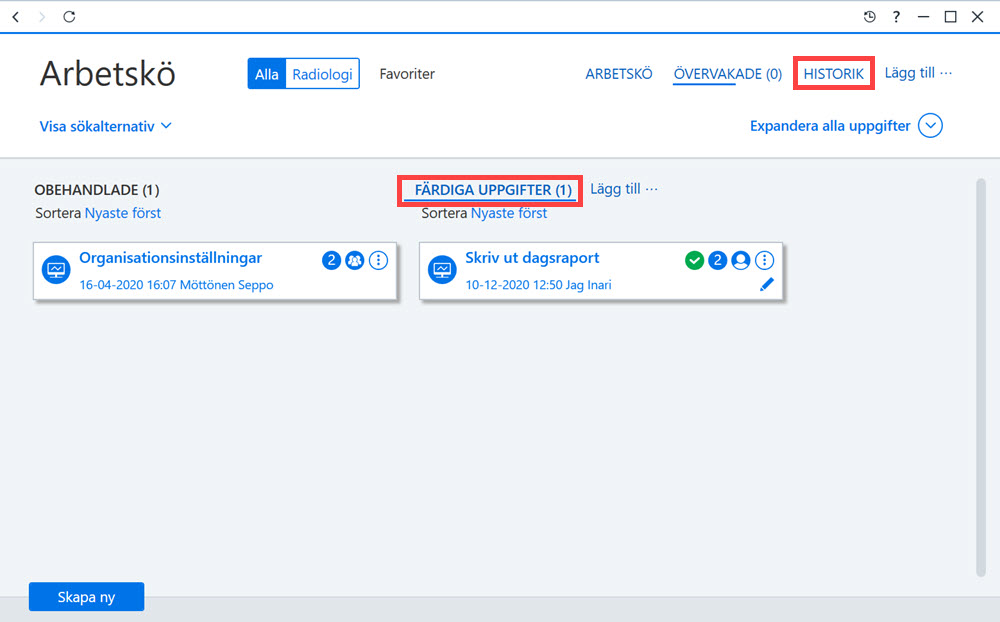
Task: Select the Alla filter toggle
Action: point(267,74)
